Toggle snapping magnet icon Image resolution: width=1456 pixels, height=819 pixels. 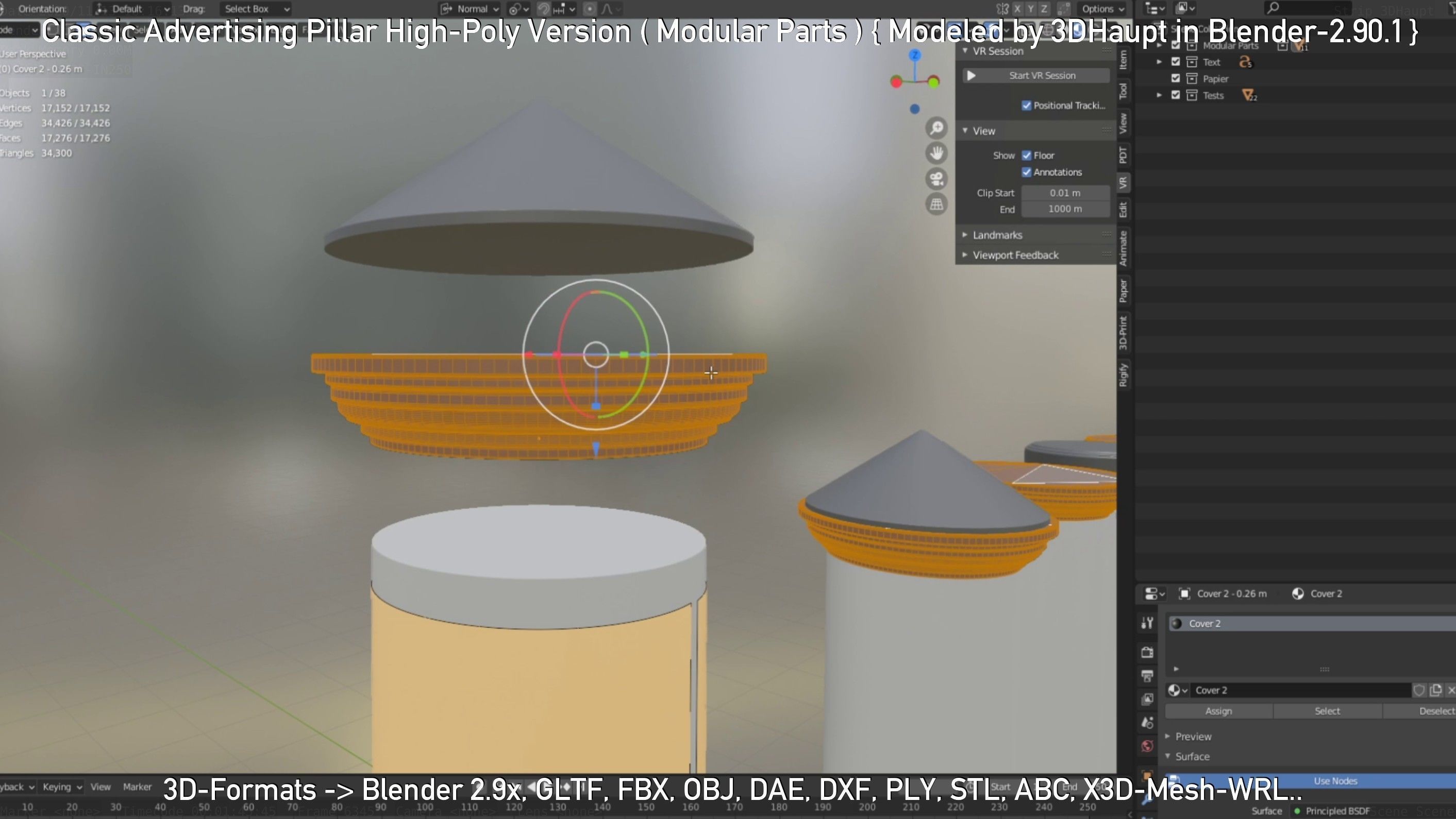pyautogui.click(x=543, y=9)
